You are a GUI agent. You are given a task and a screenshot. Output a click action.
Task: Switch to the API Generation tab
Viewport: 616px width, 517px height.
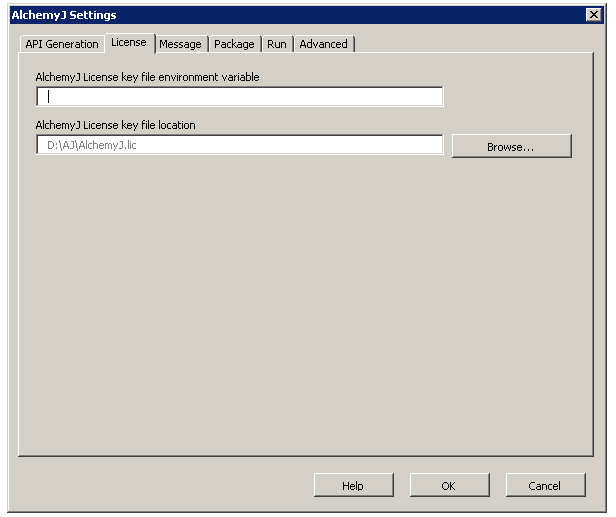tap(61, 44)
